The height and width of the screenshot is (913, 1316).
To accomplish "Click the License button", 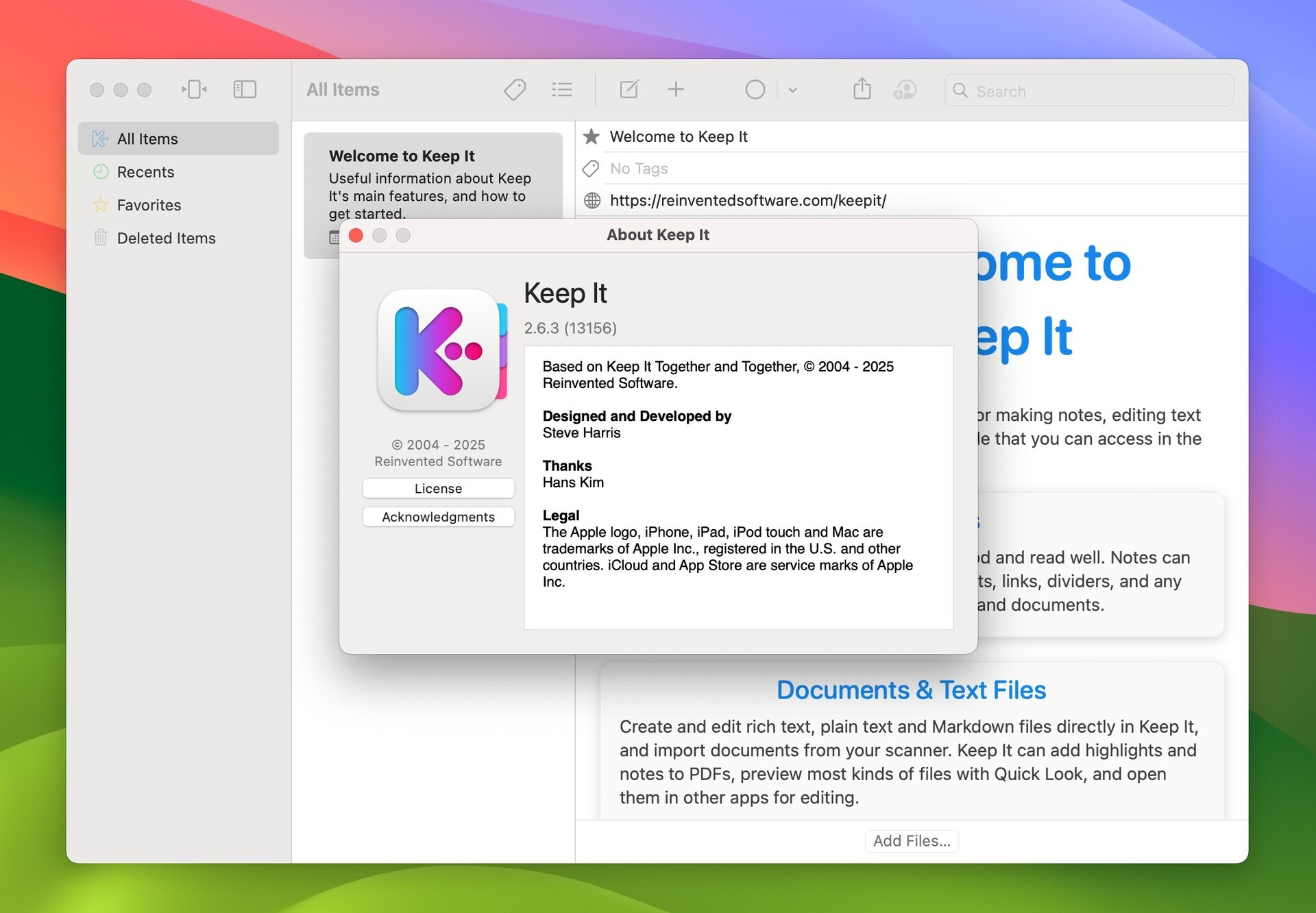I will click(439, 489).
